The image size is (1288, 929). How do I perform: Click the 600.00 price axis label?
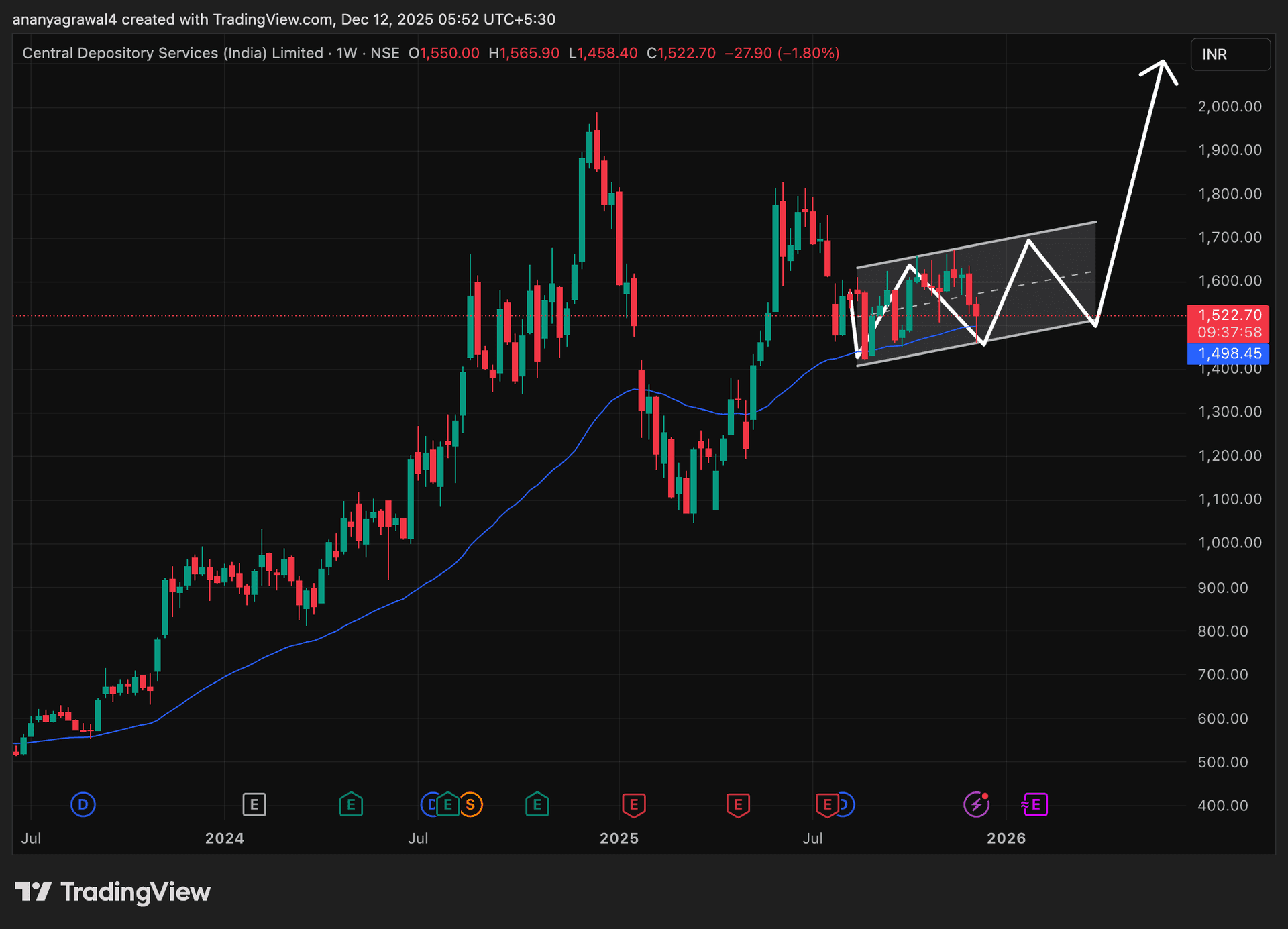pyautogui.click(x=1223, y=718)
